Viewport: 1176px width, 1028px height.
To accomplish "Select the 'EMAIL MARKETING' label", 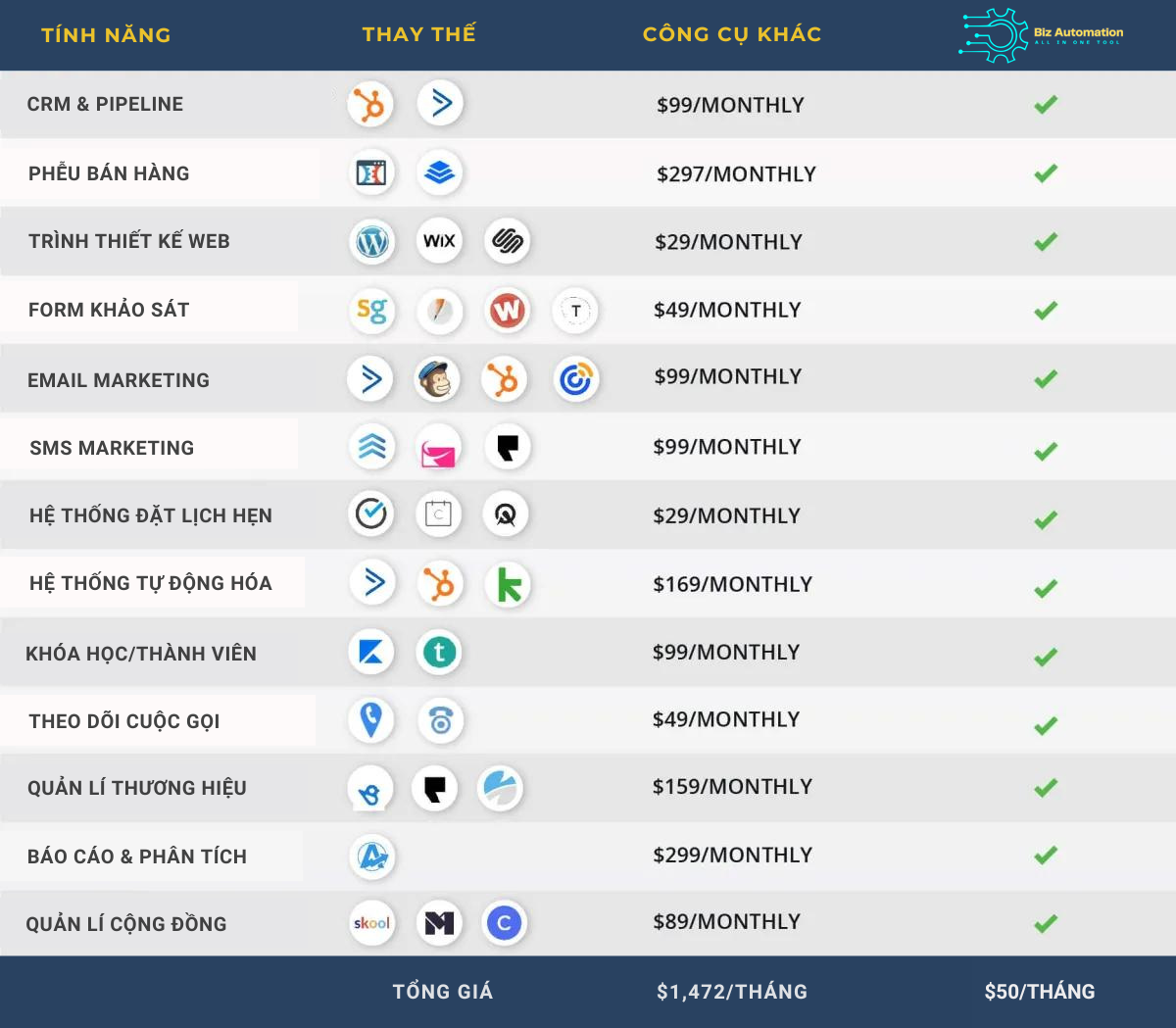I will 119,380.
